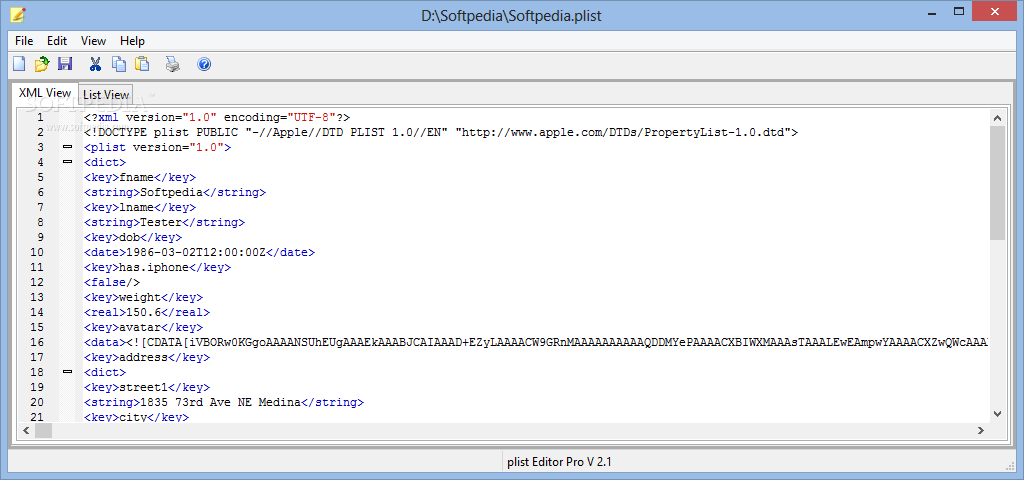Click the real 150.6 value line

point(147,312)
